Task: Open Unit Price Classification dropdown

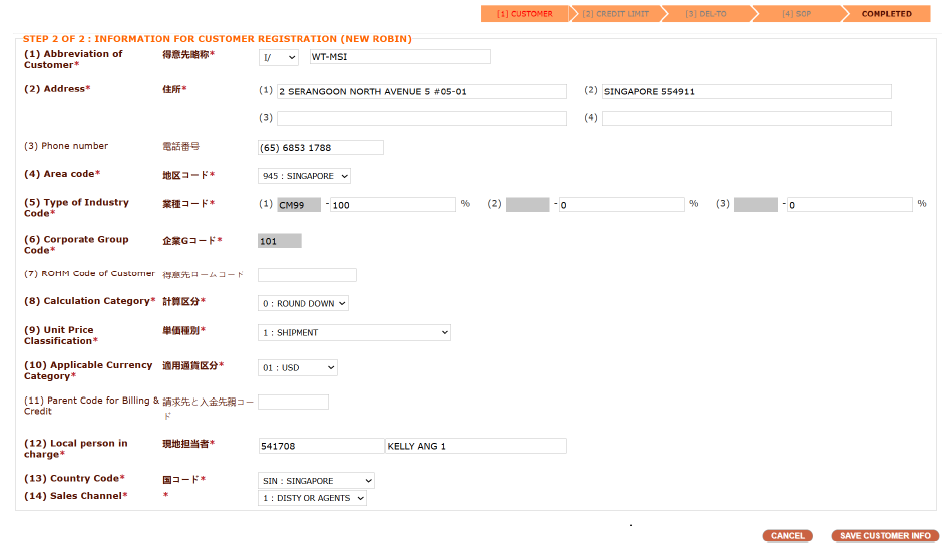Action: point(354,332)
